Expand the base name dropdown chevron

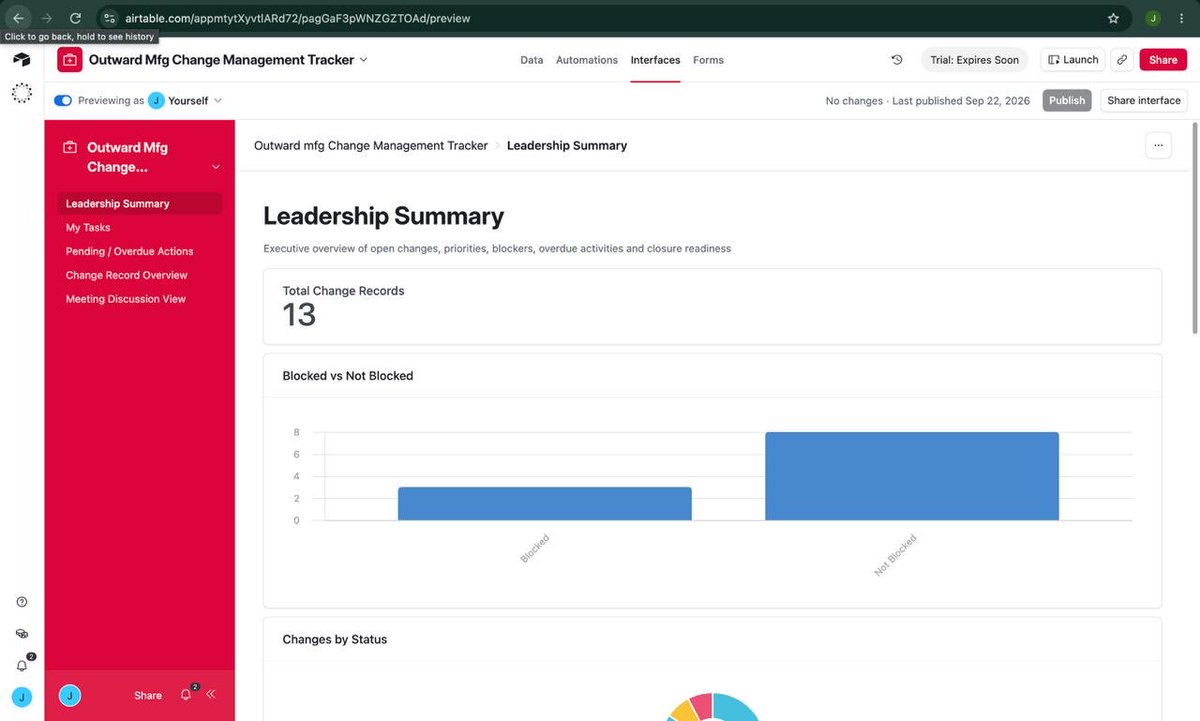point(363,60)
